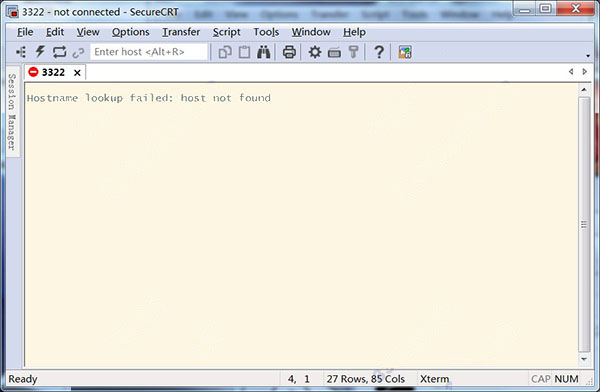
Task: Open Find with the binoculars icon
Action: [x=264, y=52]
